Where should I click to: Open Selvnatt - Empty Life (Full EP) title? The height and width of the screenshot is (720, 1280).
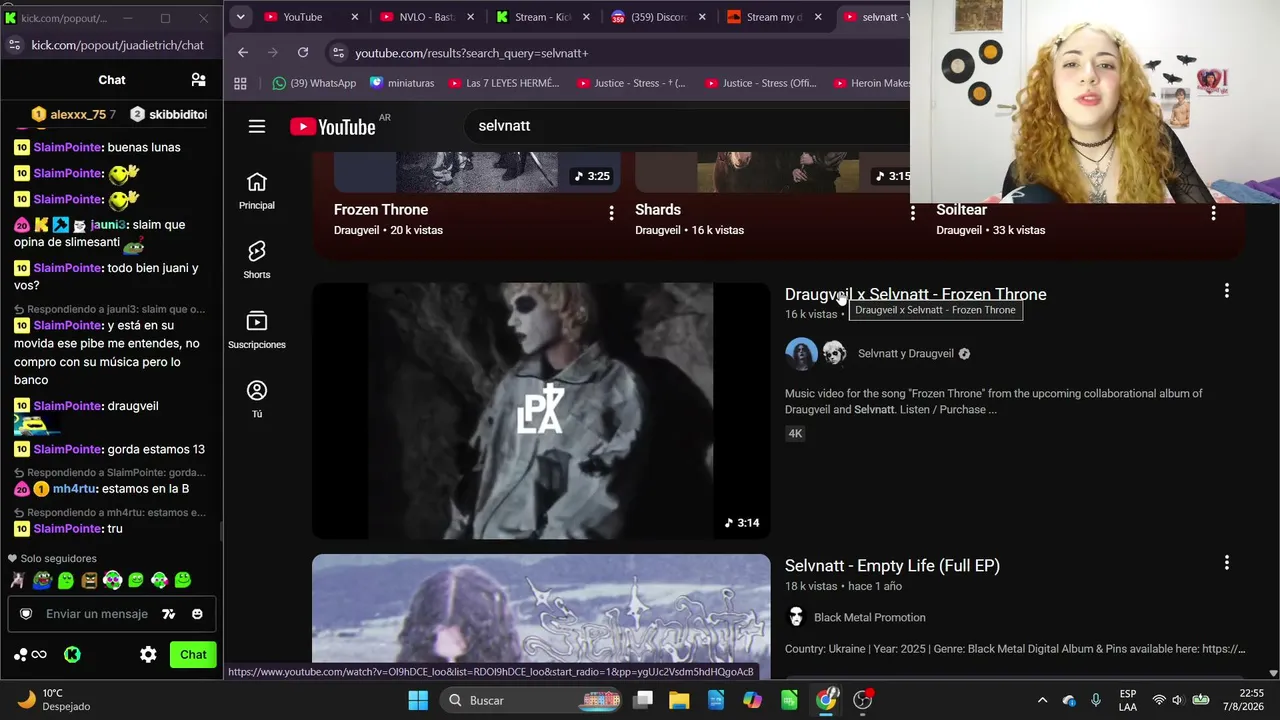(x=892, y=565)
